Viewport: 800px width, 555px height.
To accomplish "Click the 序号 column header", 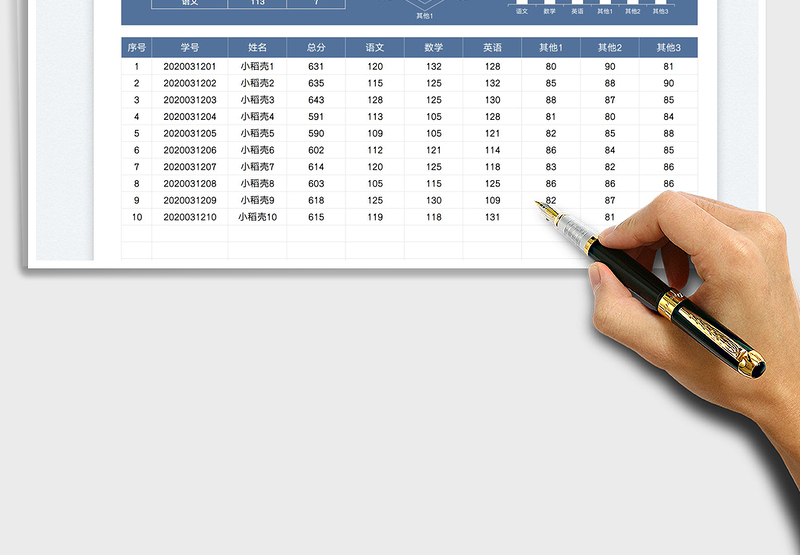I will tap(136, 47).
